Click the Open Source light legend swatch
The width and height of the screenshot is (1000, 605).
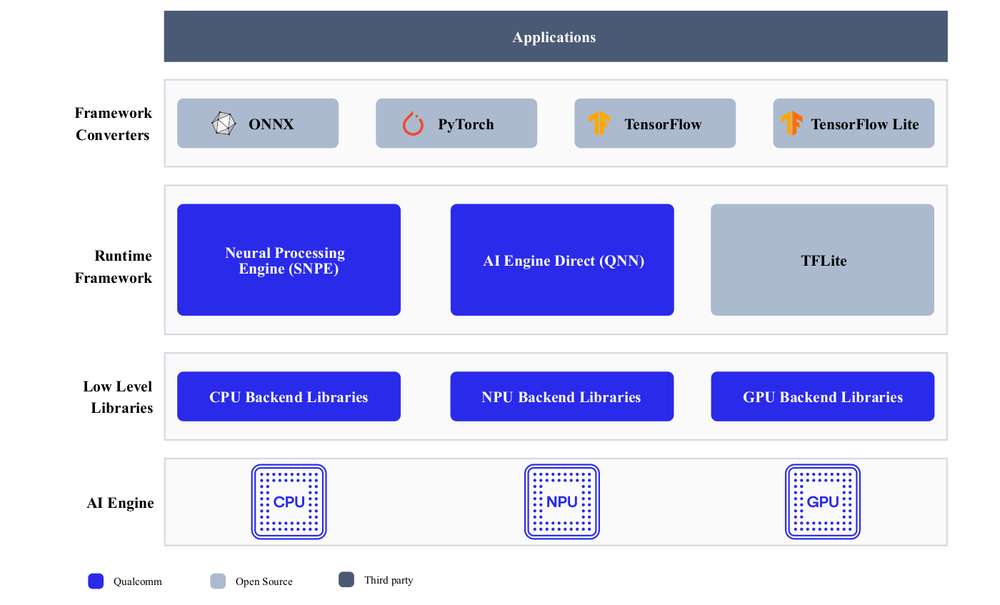[x=218, y=581]
